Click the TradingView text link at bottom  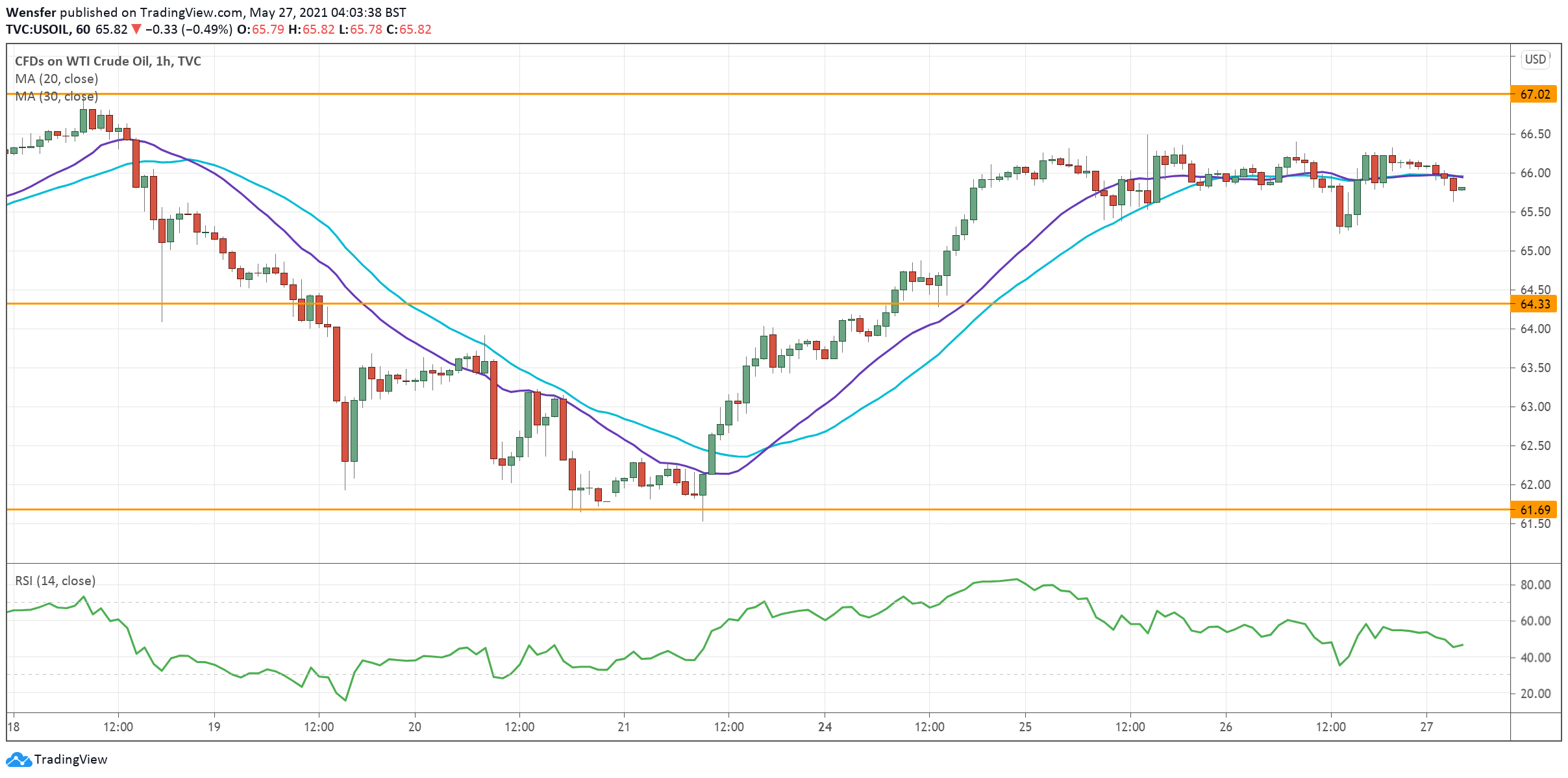[70, 759]
